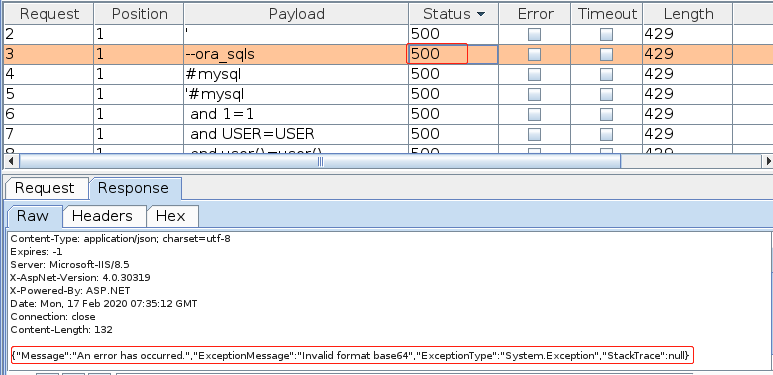Select the ''#mysql' payload in request 5

(296, 94)
